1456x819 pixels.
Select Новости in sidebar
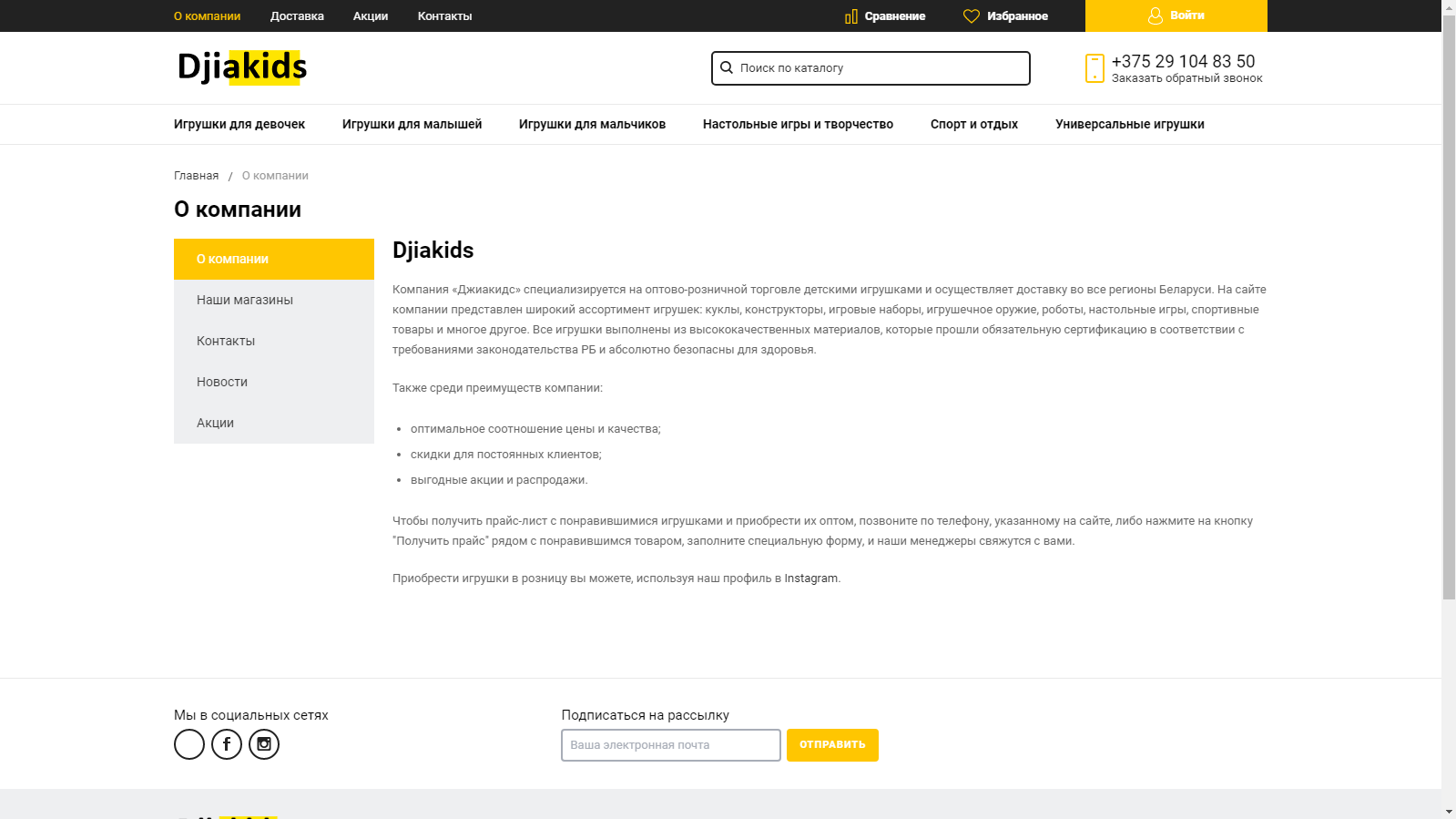click(x=274, y=382)
